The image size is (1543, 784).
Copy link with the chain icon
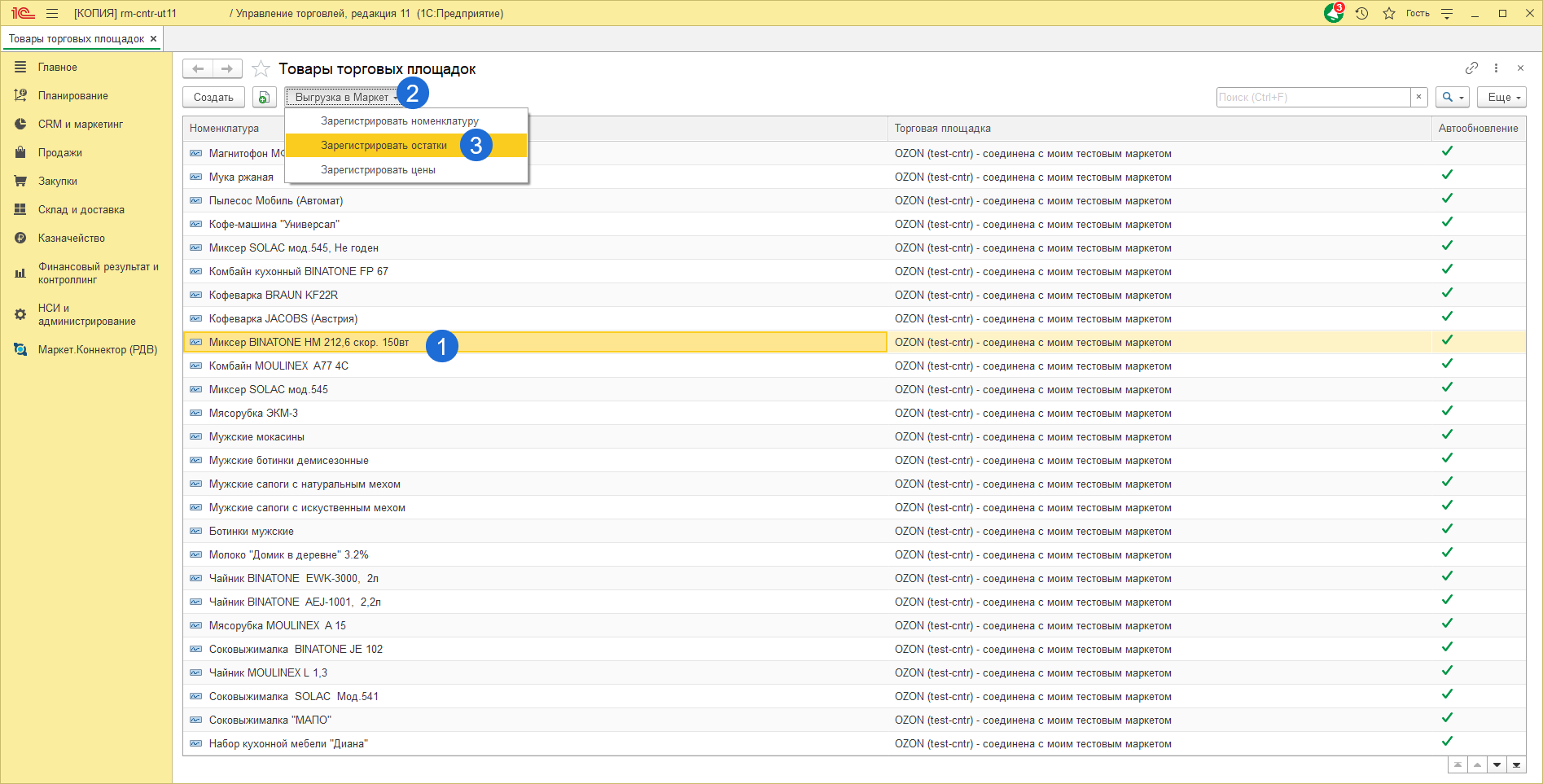(x=1471, y=68)
